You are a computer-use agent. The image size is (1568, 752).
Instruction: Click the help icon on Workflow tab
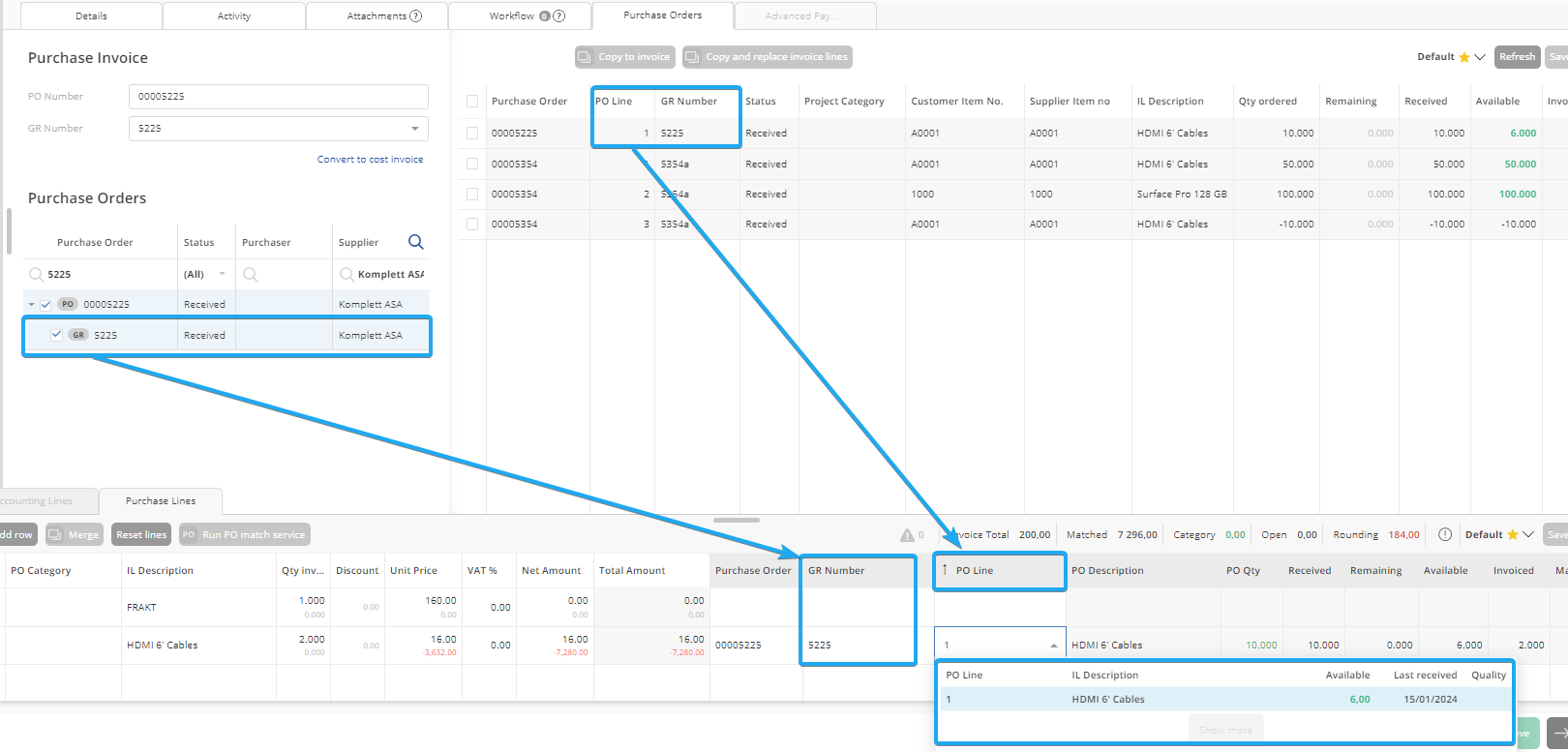click(558, 15)
